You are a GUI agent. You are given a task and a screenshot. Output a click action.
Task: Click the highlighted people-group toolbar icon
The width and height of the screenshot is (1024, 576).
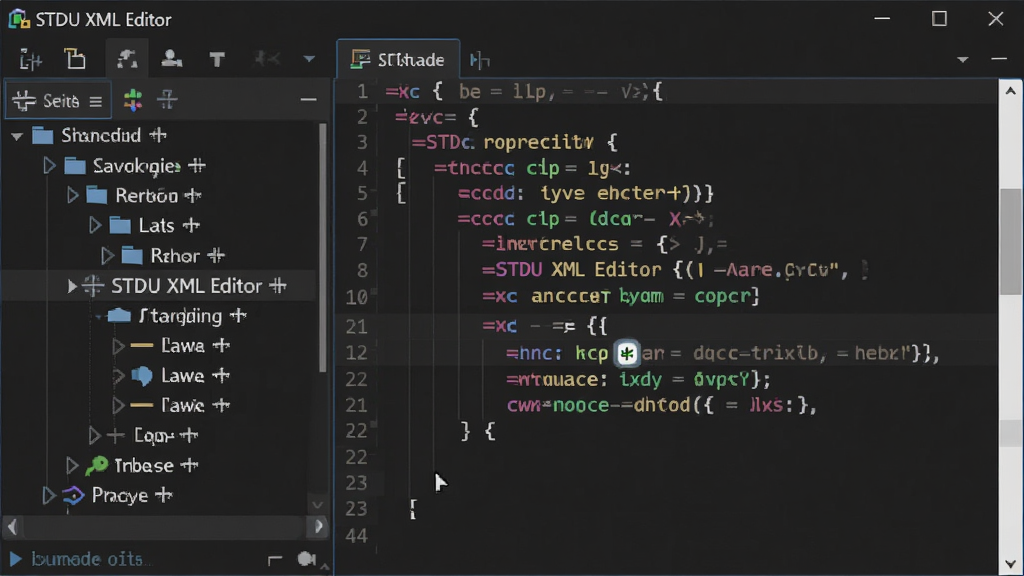click(127, 59)
